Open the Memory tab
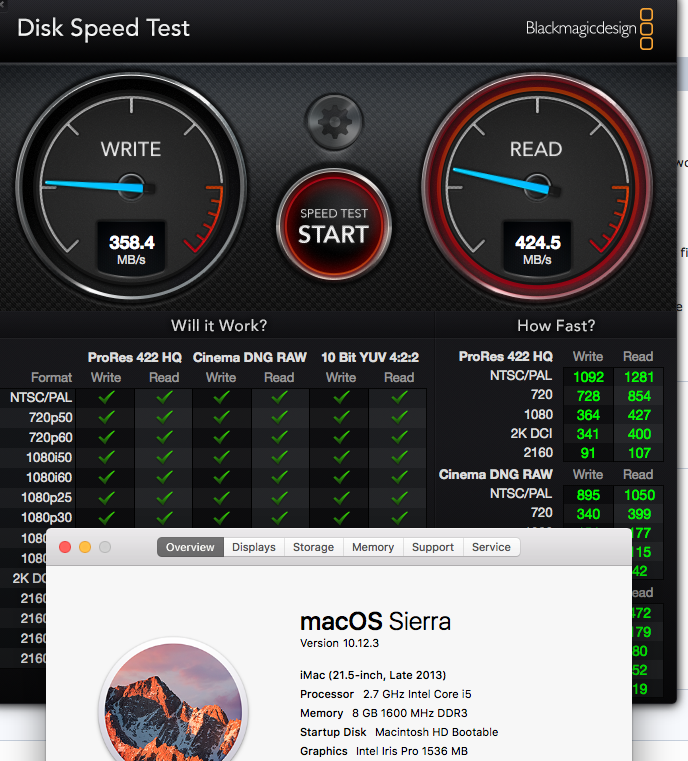Viewport: 688px width, 761px height. pos(373,547)
